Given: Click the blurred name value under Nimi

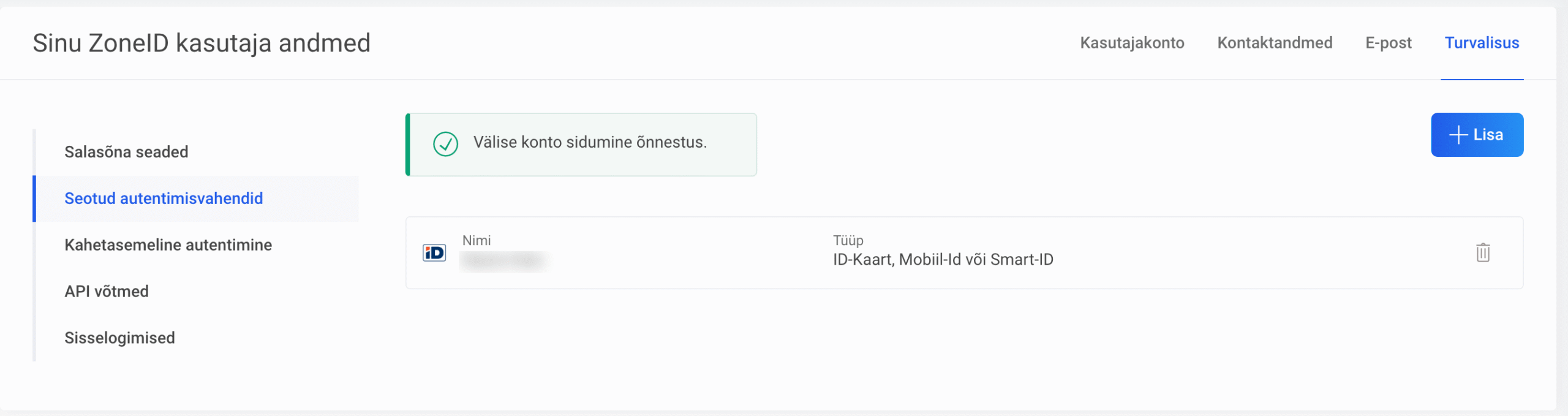Looking at the screenshot, I should [x=503, y=261].
